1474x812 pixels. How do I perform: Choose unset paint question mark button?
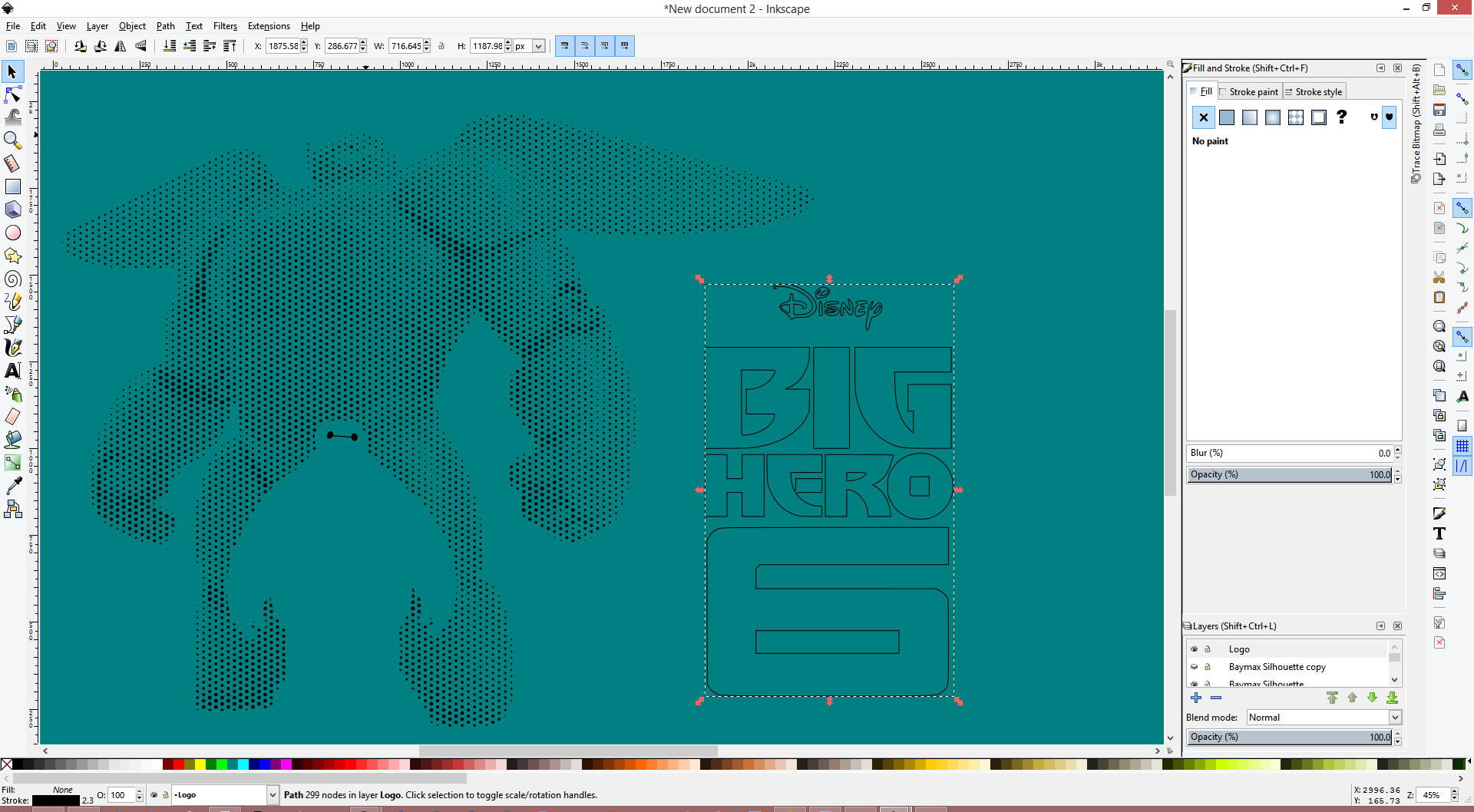pyautogui.click(x=1341, y=117)
